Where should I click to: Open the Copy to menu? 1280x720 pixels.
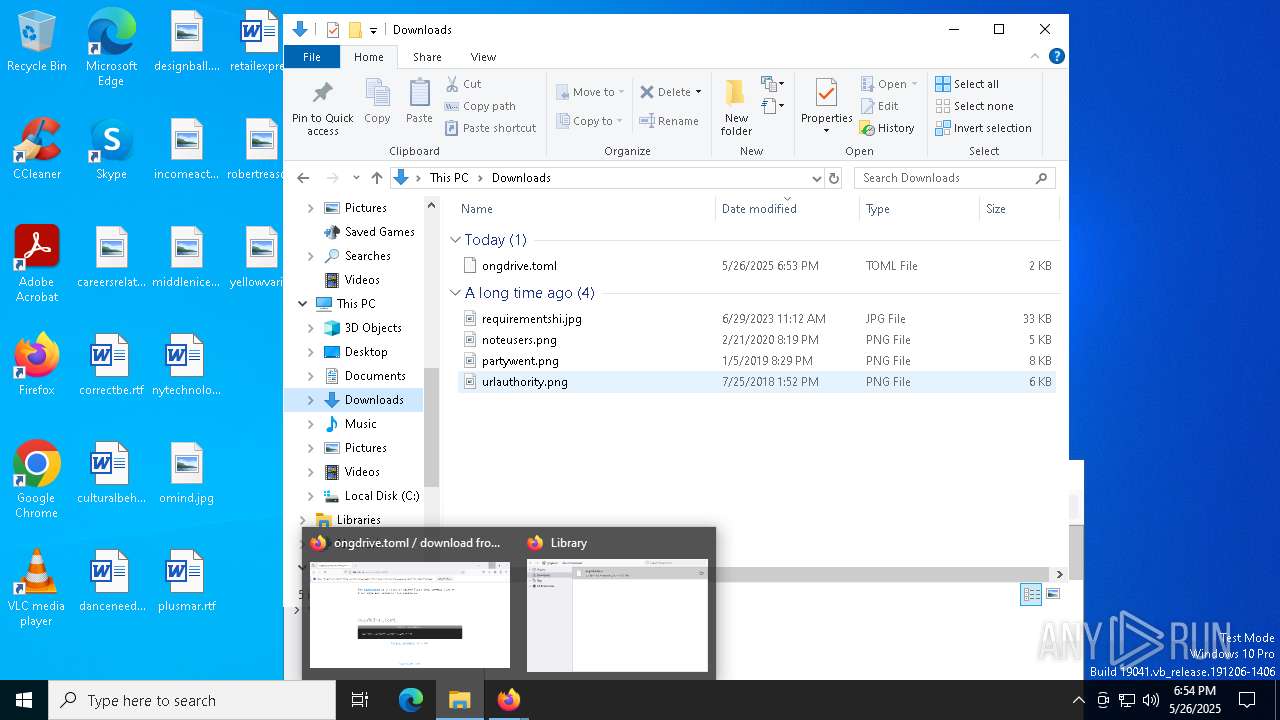pos(589,121)
